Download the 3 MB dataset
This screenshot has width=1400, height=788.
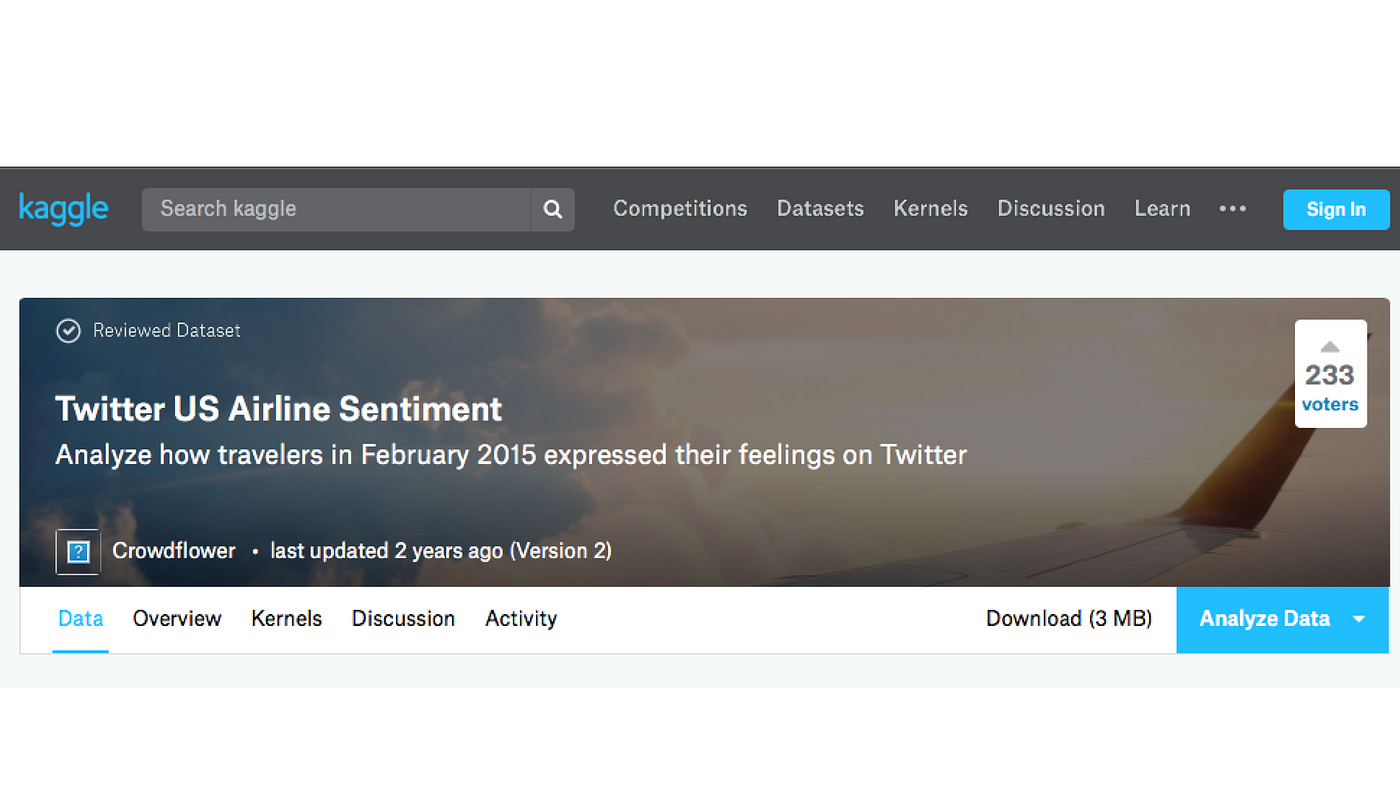coord(1068,619)
